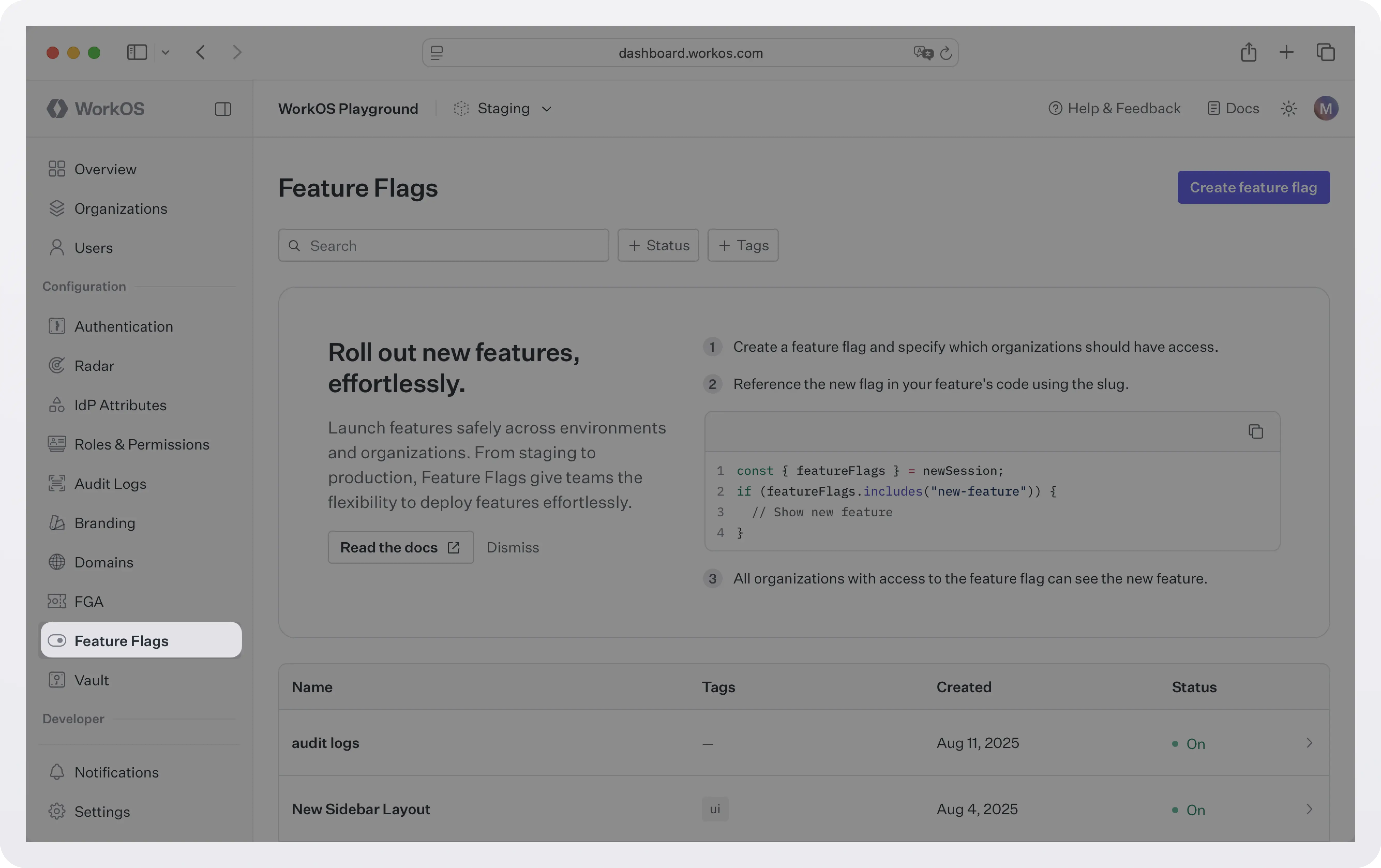
Task: Click the Settings gear icon
Action: [x=57, y=811]
